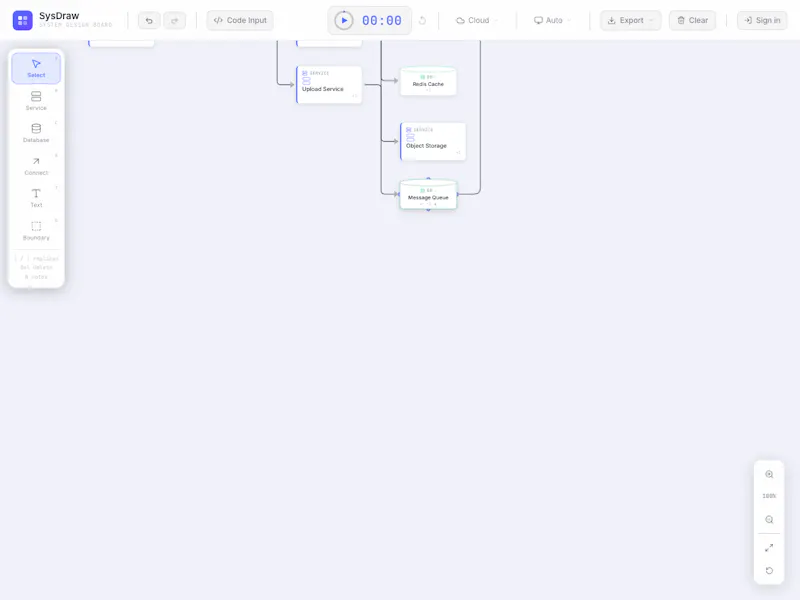Zoom in on the canvas

coord(769,474)
